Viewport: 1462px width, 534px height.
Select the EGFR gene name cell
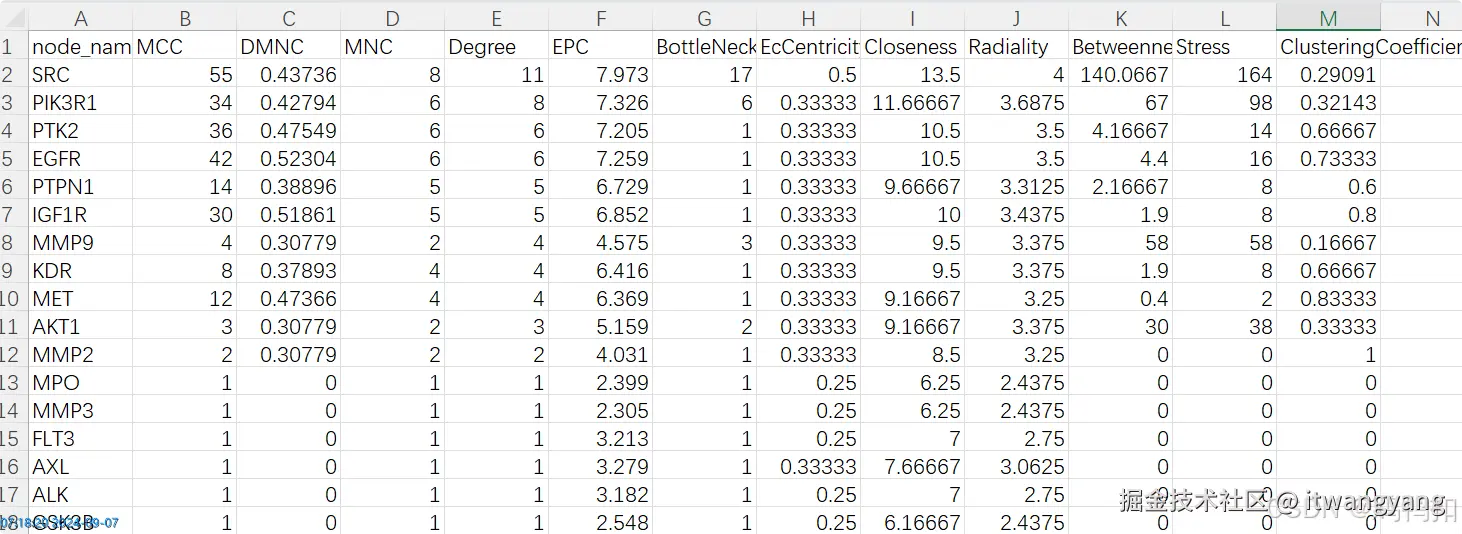click(80, 159)
